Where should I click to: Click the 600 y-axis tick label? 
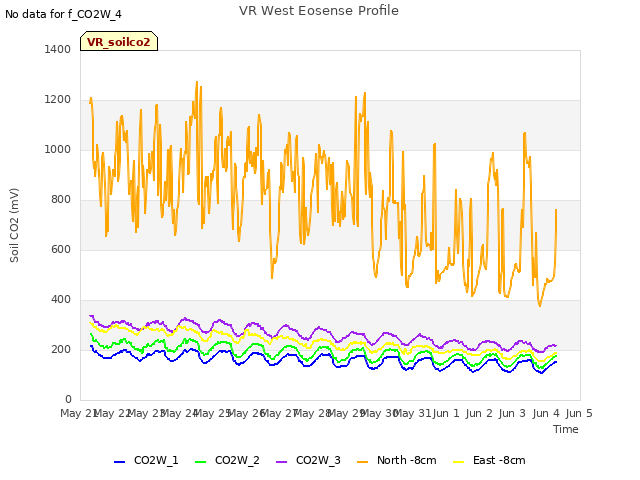point(61,249)
